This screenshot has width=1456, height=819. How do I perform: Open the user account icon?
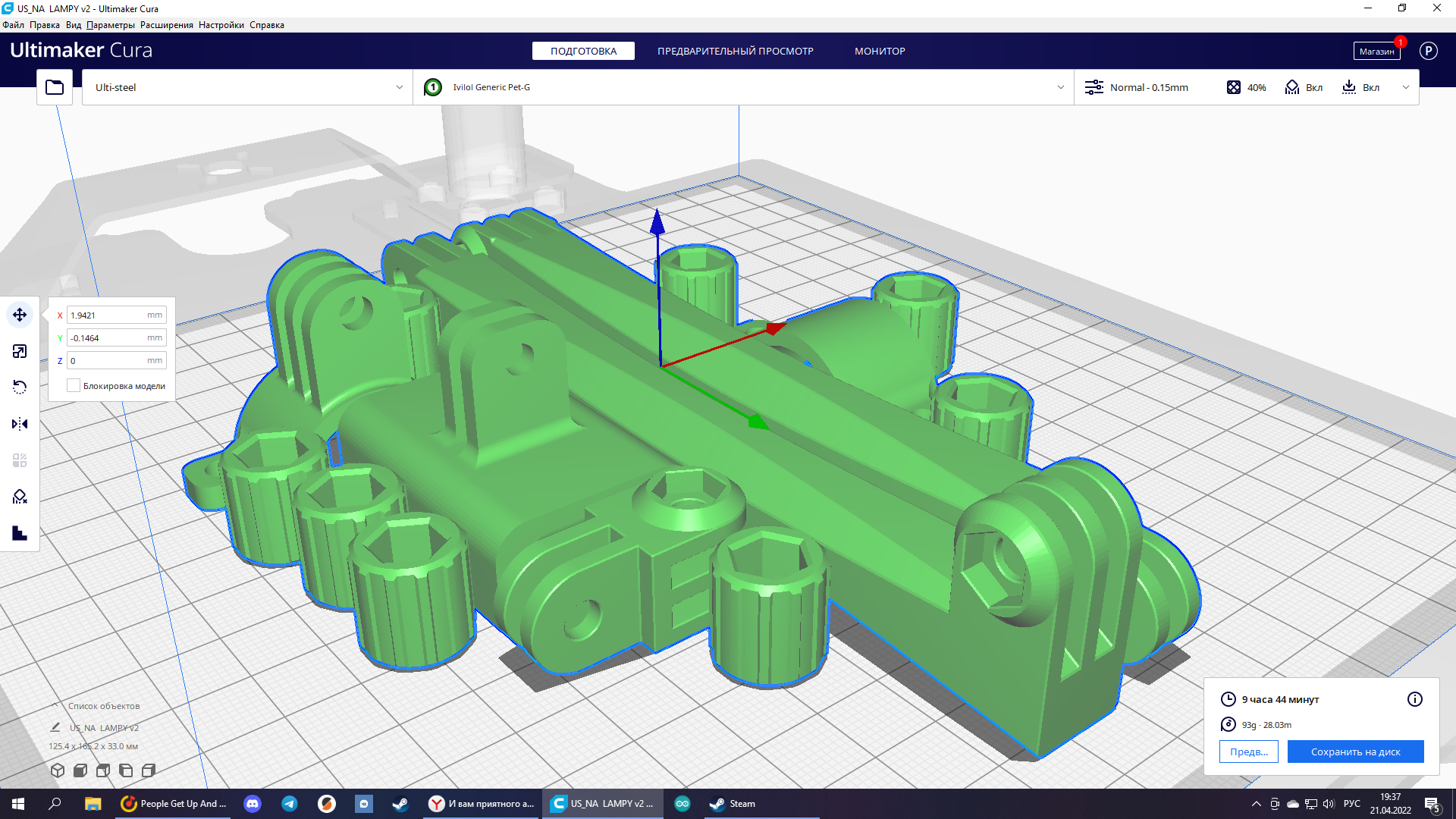[x=1428, y=51]
